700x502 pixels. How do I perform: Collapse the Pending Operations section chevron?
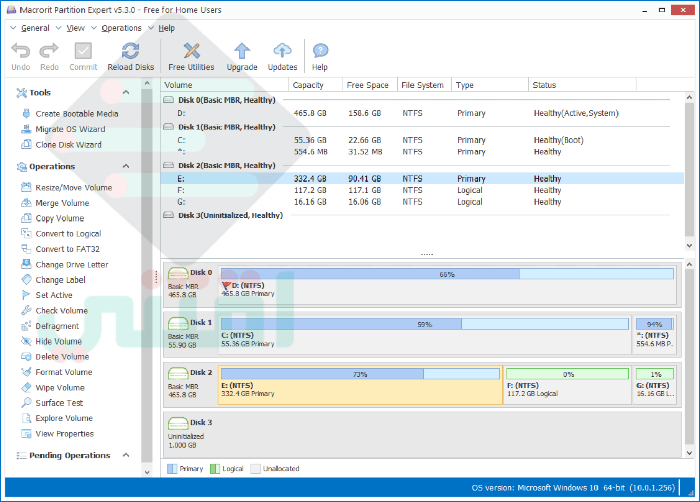click(126, 455)
